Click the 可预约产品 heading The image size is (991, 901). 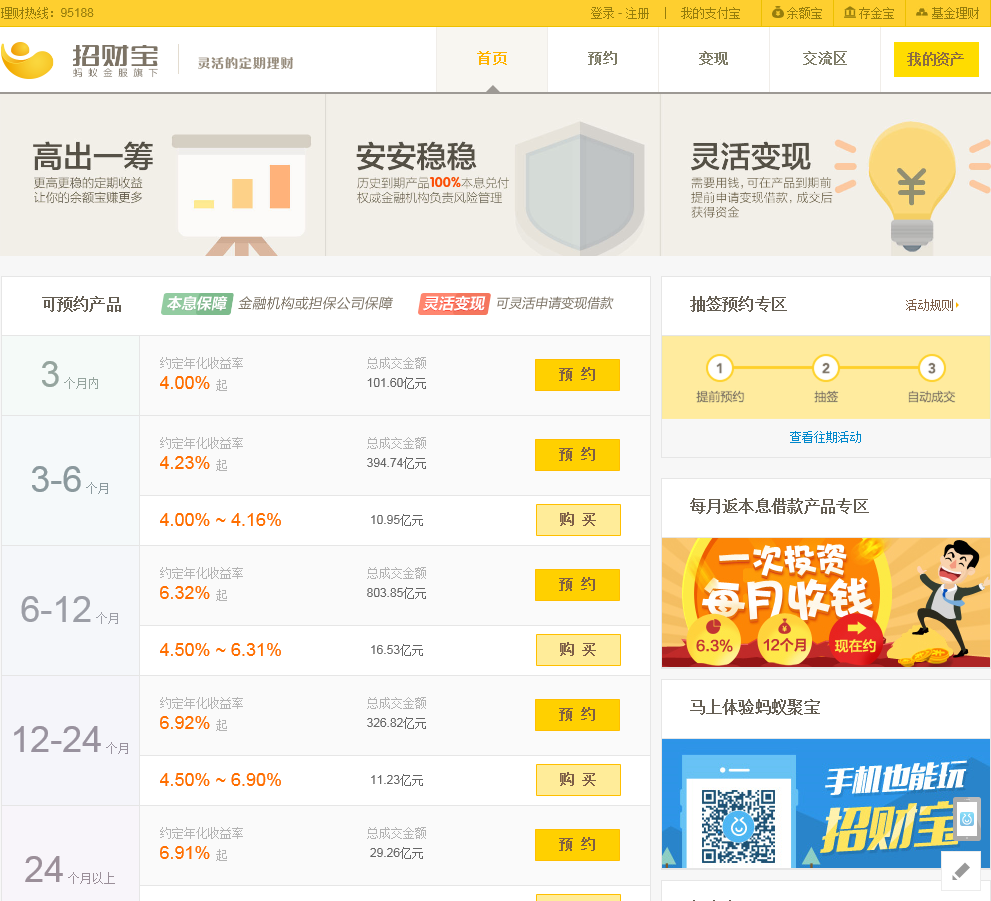tap(82, 305)
